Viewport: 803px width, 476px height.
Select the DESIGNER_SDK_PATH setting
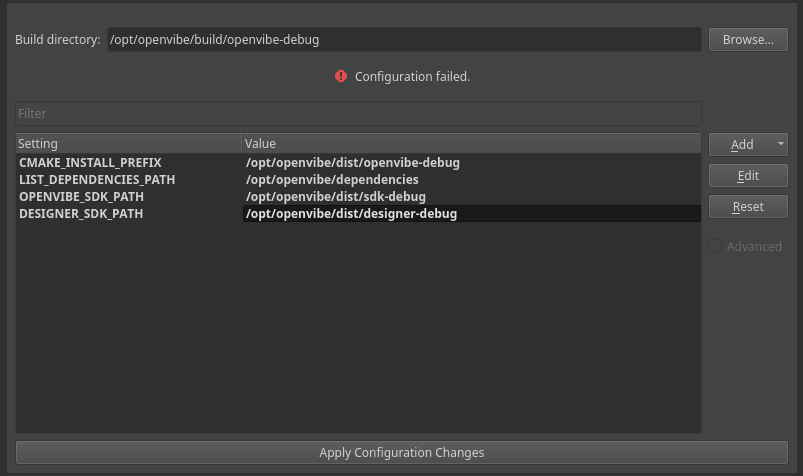[x=81, y=213]
